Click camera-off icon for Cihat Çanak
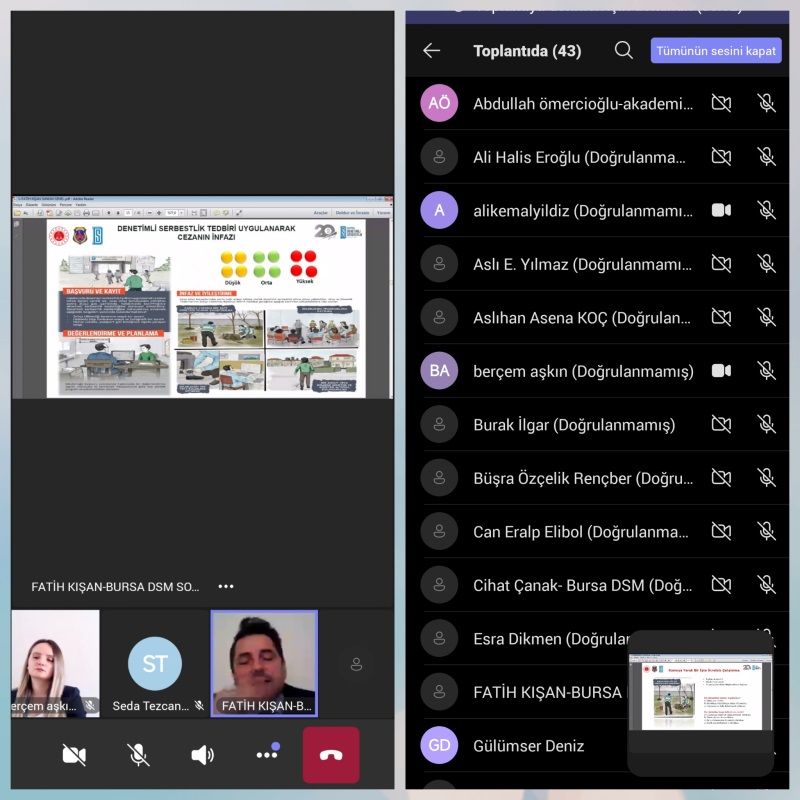The height and width of the screenshot is (800, 800). point(721,585)
